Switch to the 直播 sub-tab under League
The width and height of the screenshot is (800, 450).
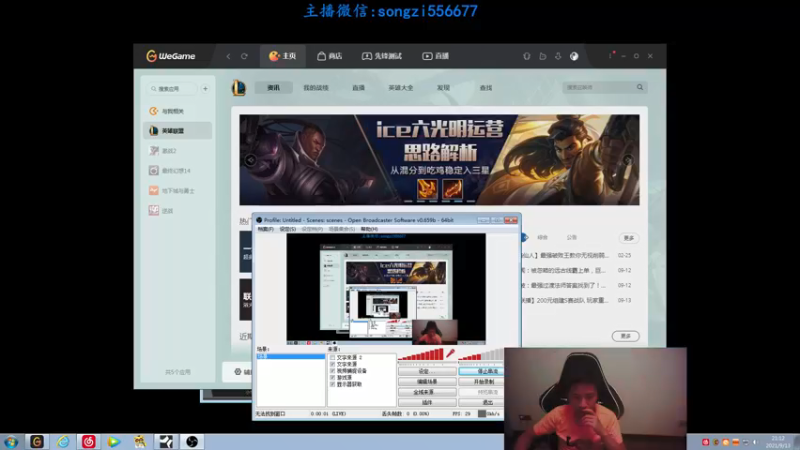tap(358, 88)
